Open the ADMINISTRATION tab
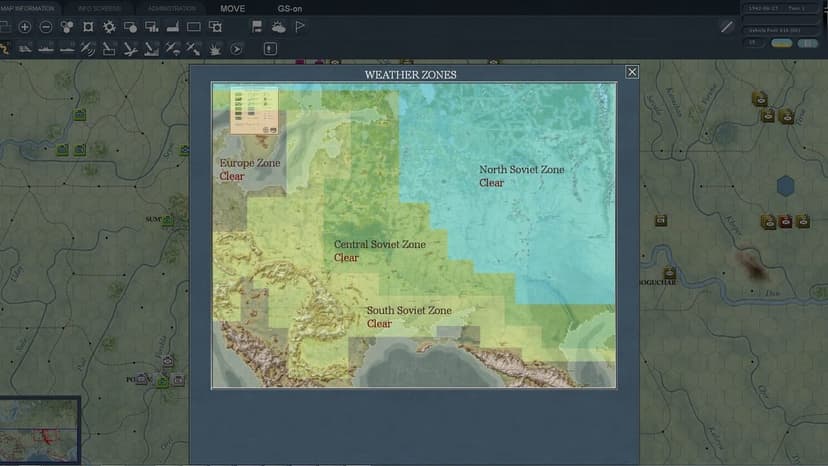Screen dimensions: 828x466 pos(172,8)
